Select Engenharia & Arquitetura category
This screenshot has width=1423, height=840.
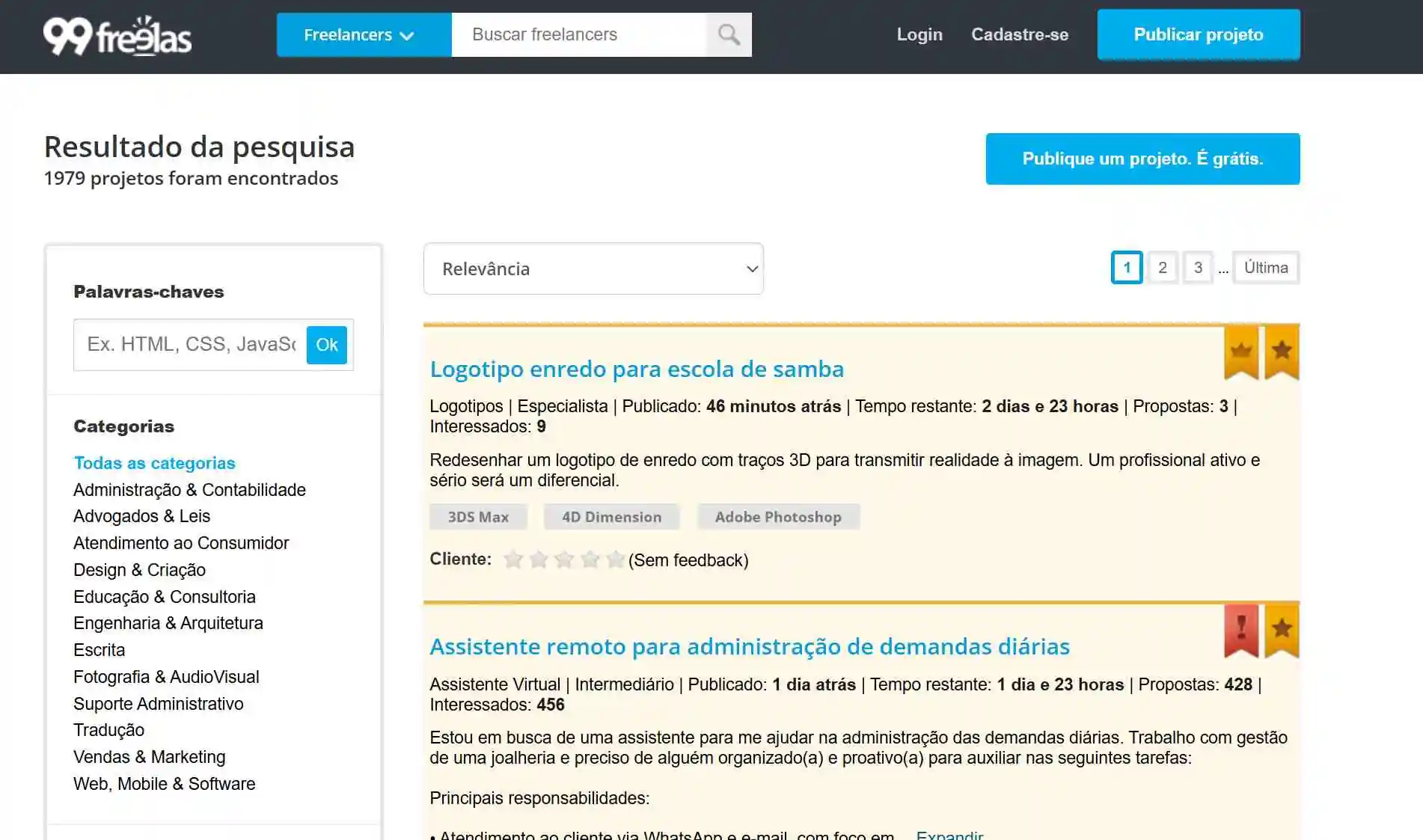[x=168, y=623]
